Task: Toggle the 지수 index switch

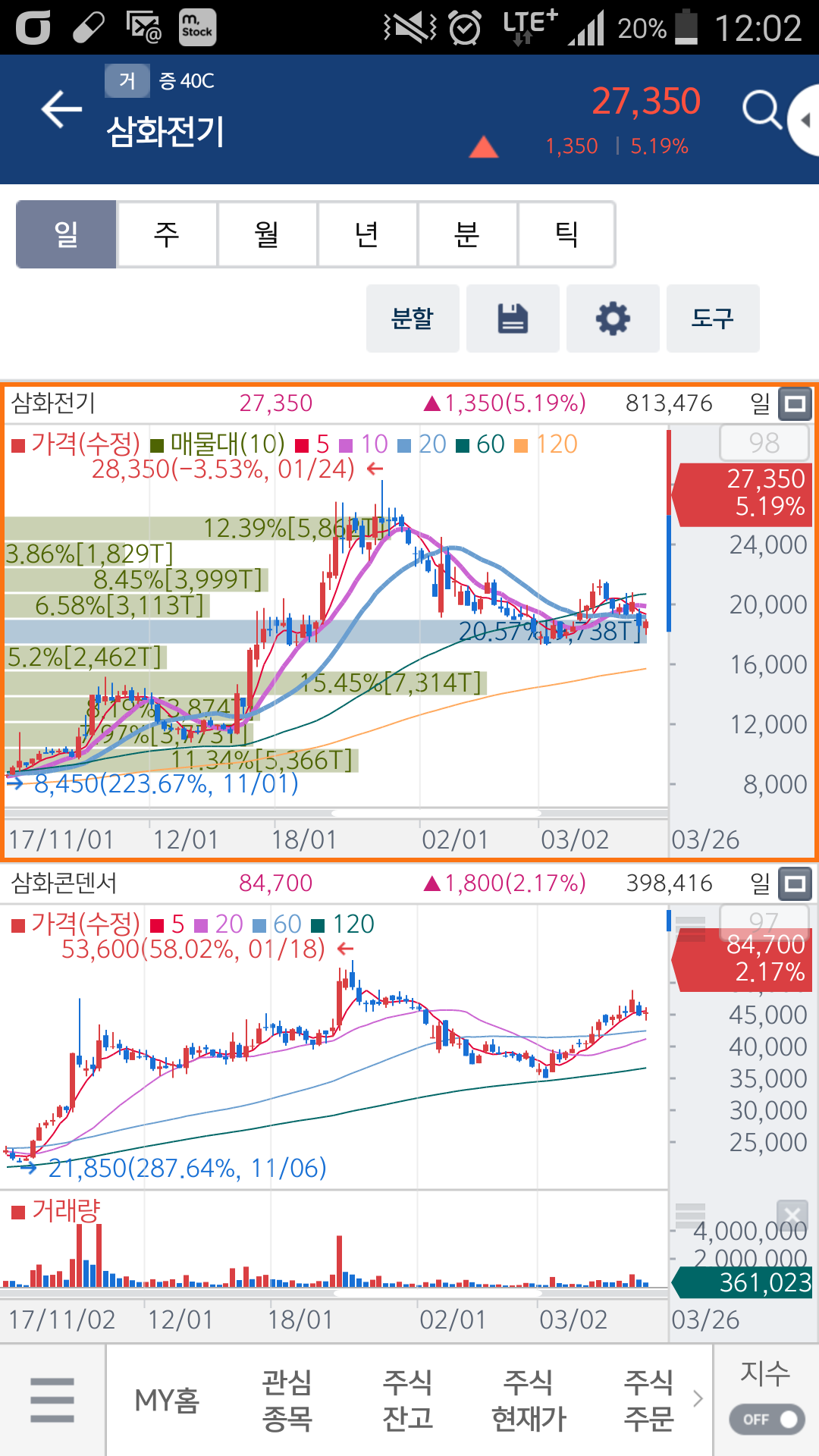Action: [x=766, y=1419]
